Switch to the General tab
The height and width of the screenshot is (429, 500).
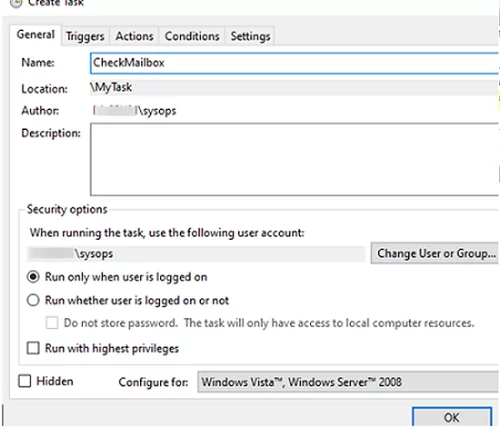35,35
